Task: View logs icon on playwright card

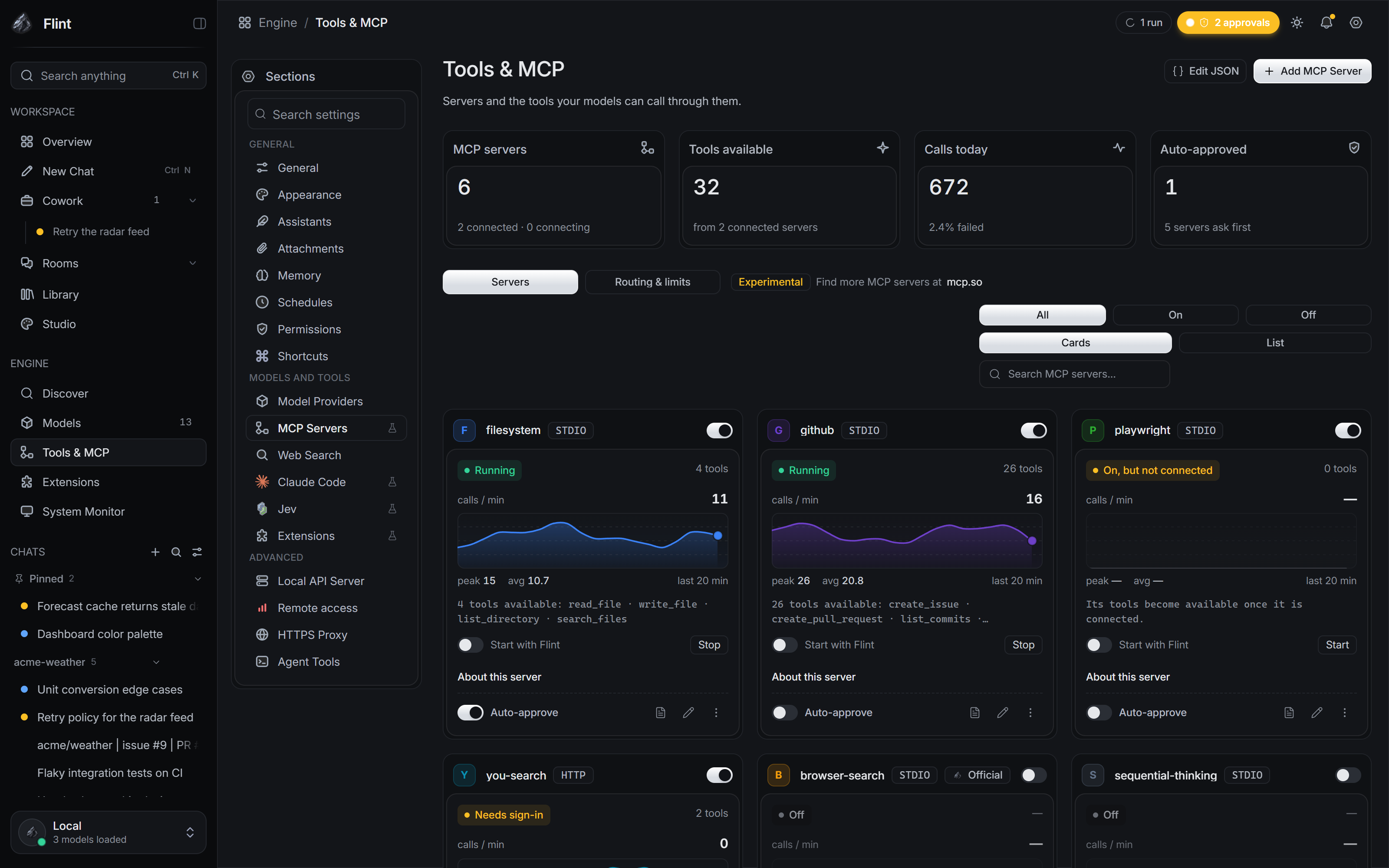Action: pyautogui.click(x=1289, y=713)
